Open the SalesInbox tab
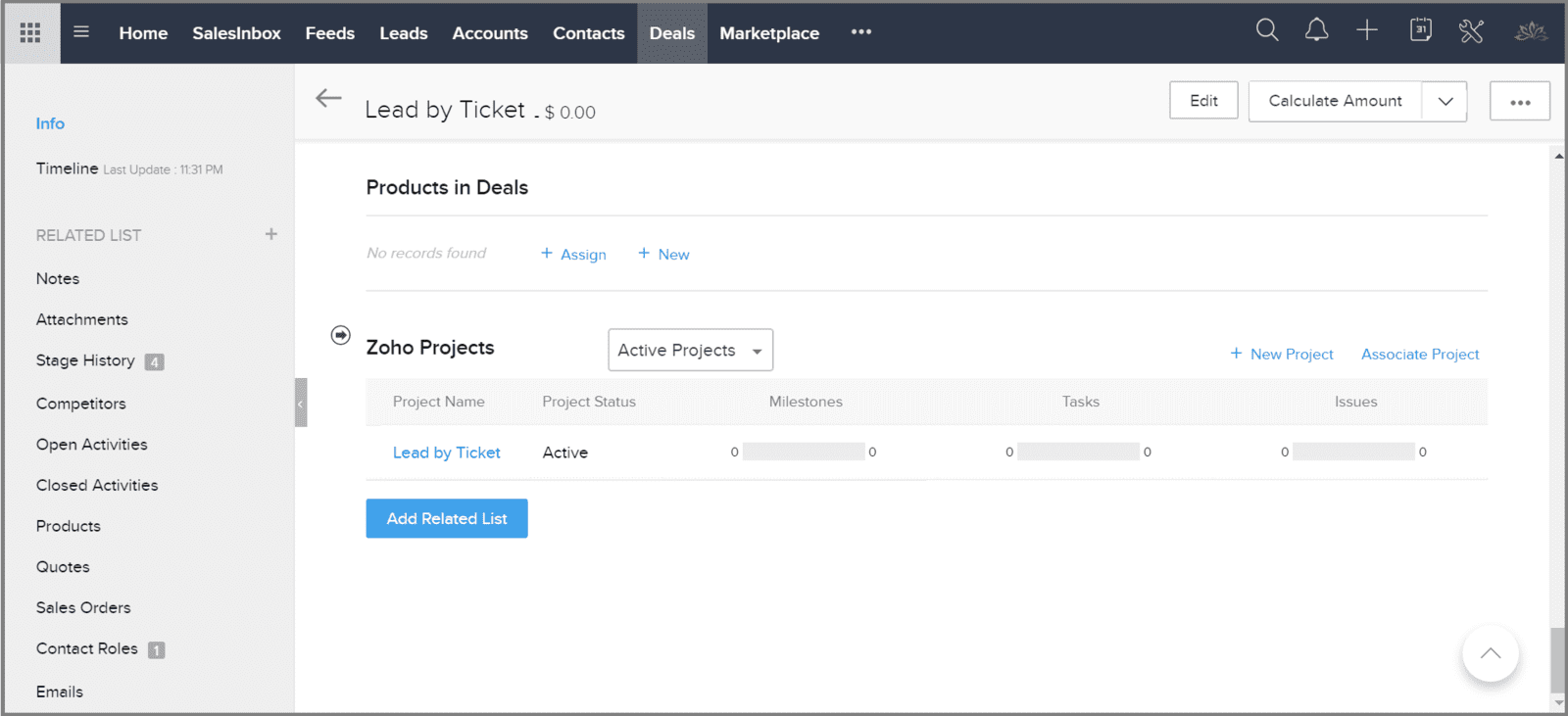The image size is (1568, 716). [x=236, y=33]
